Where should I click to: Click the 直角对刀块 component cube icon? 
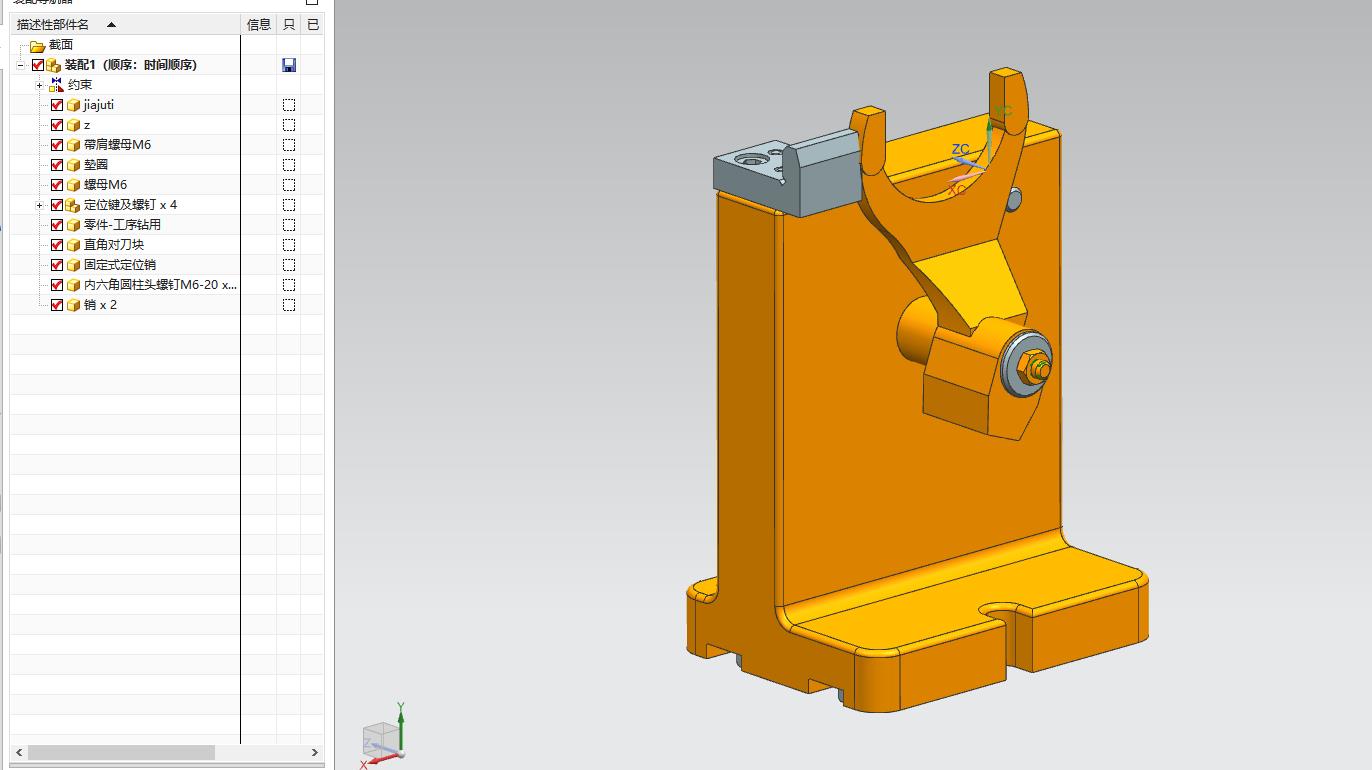point(73,245)
